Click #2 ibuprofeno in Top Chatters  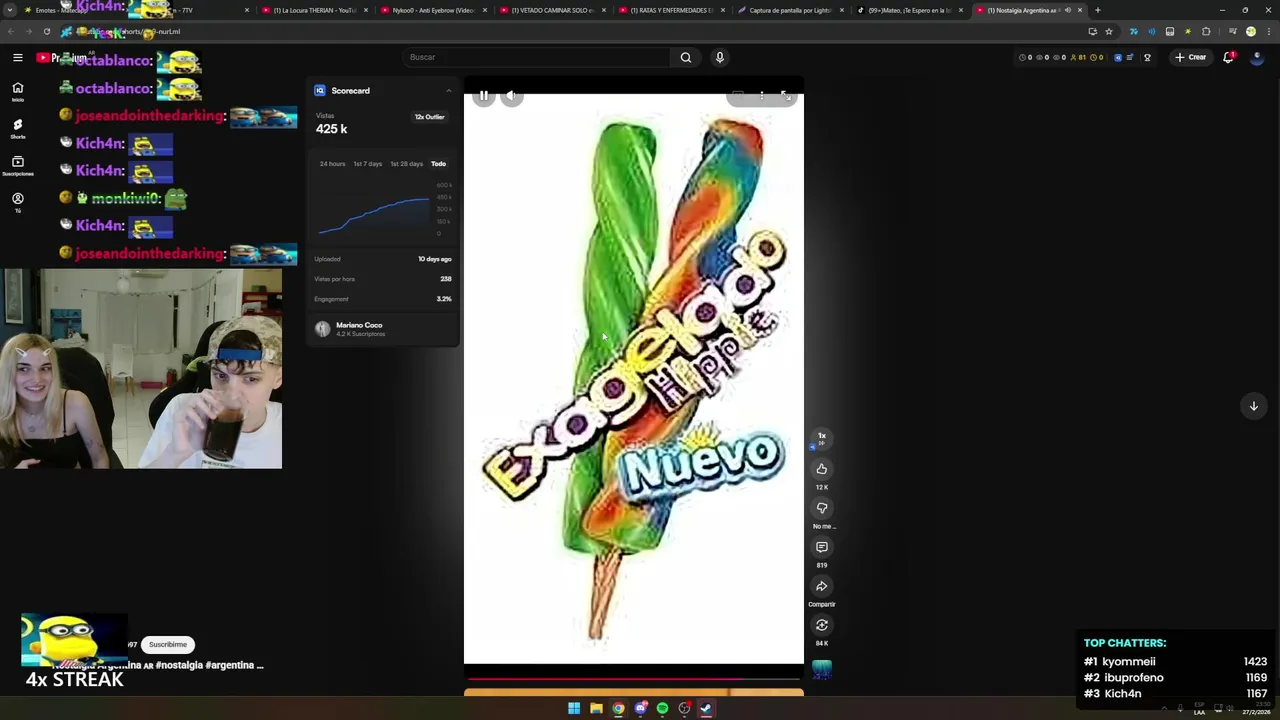click(x=1124, y=677)
